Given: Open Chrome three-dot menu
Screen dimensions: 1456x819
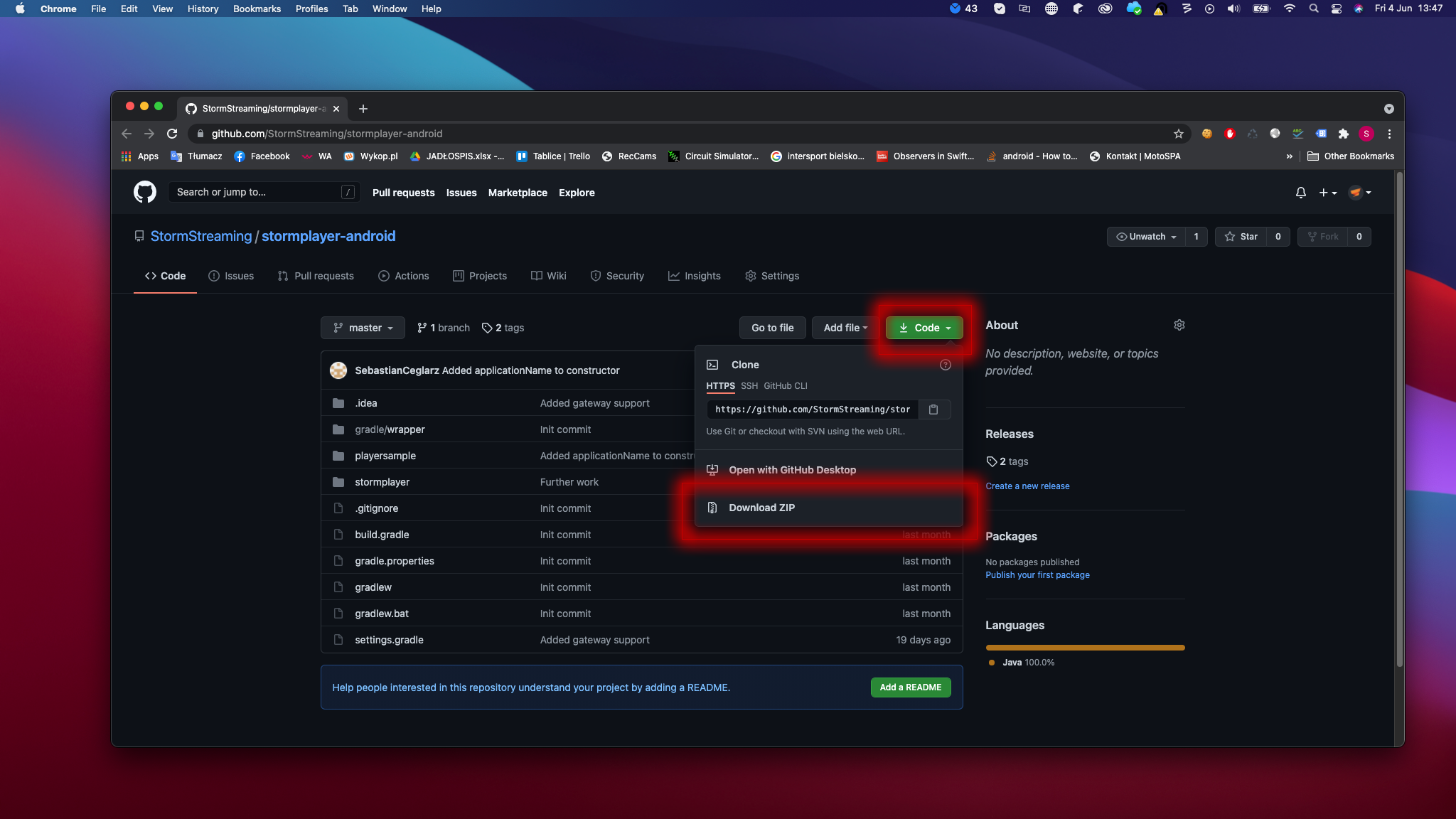Looking at the screenshot, I should 1389,134.
